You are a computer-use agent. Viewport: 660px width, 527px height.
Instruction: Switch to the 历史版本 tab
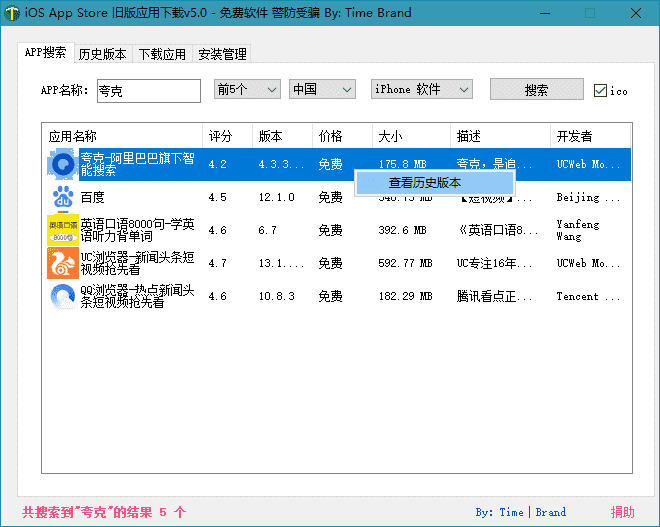[102, 54]
